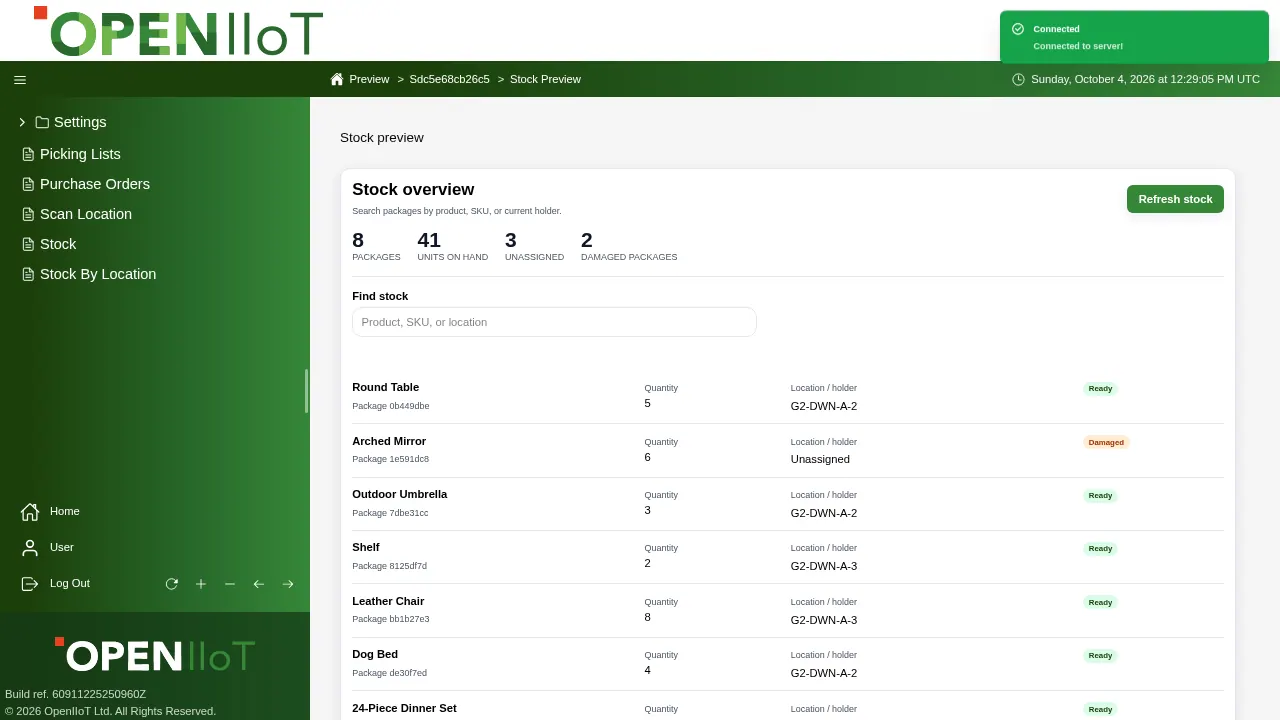This screenshot has height=720, width=1280.
Task: Click the Round Table product name
Action: pos(385,387)
